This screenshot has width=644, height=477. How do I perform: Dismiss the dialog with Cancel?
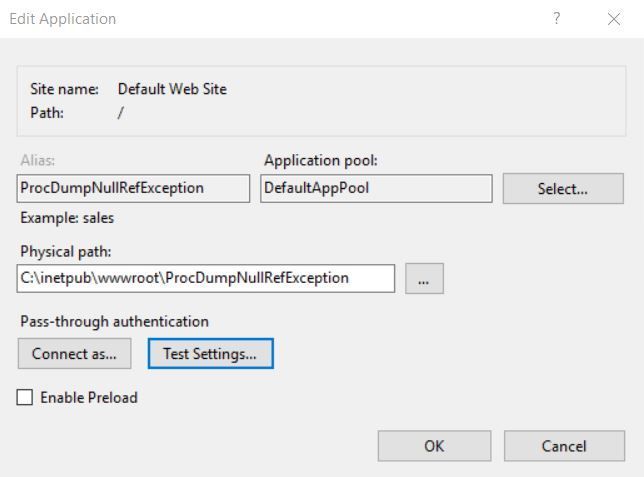(x=564, y=446)
